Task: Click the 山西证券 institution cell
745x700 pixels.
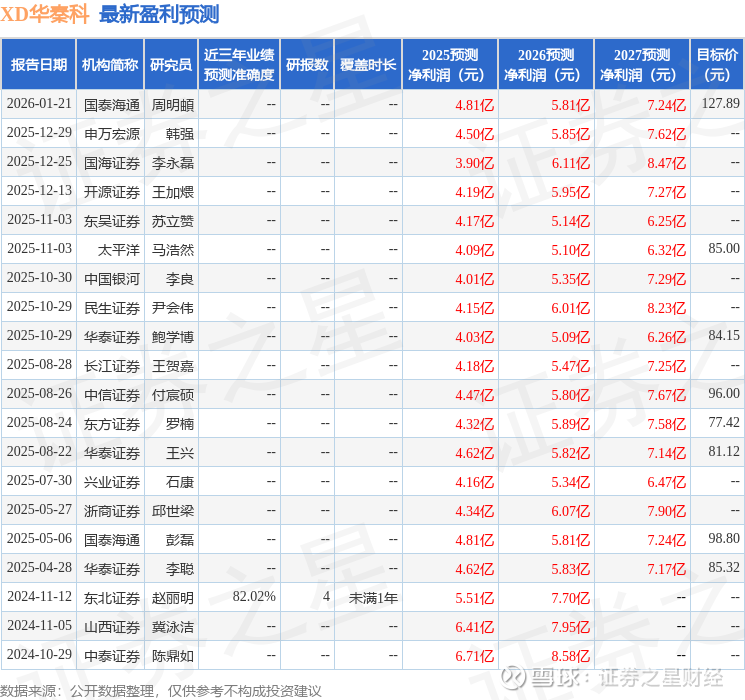Action: click(x=112, y=627)
